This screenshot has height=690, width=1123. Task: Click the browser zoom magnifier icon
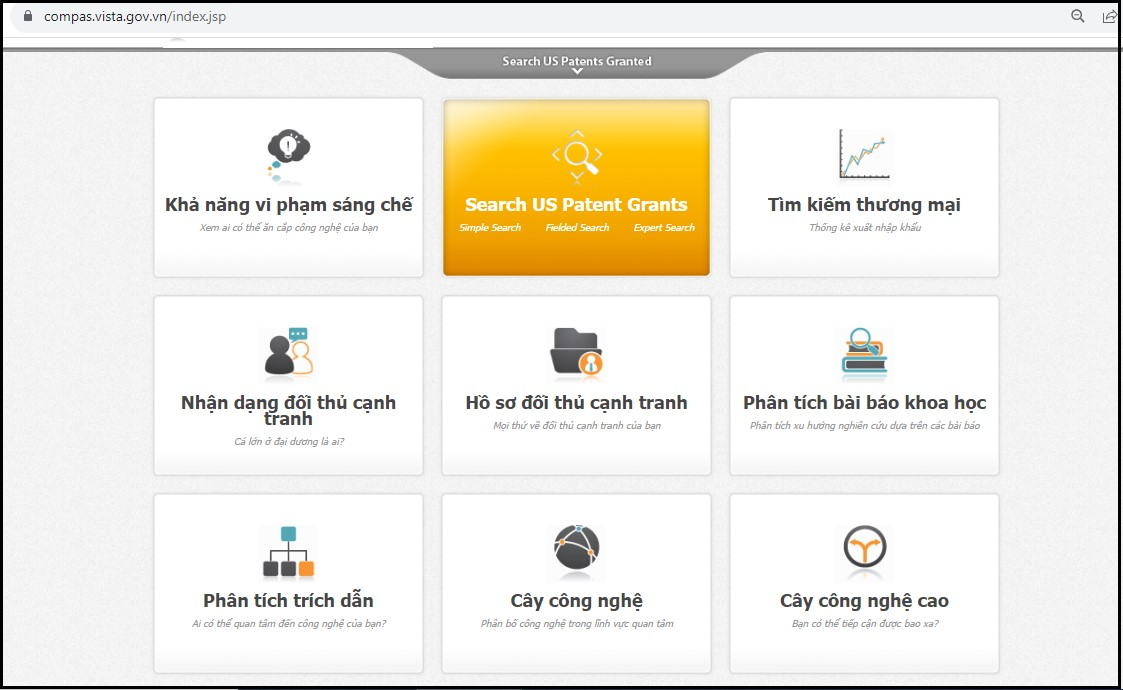point(1078,16)
